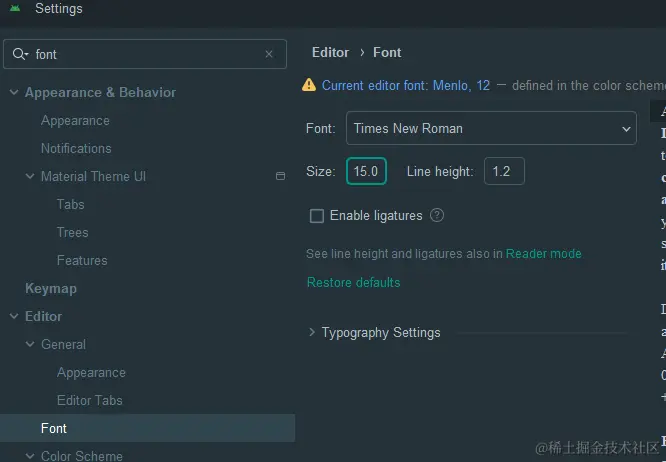Select Appearance under Appearance & Behavior
This screenshot has height=462, width=666.
coord(75,121)
